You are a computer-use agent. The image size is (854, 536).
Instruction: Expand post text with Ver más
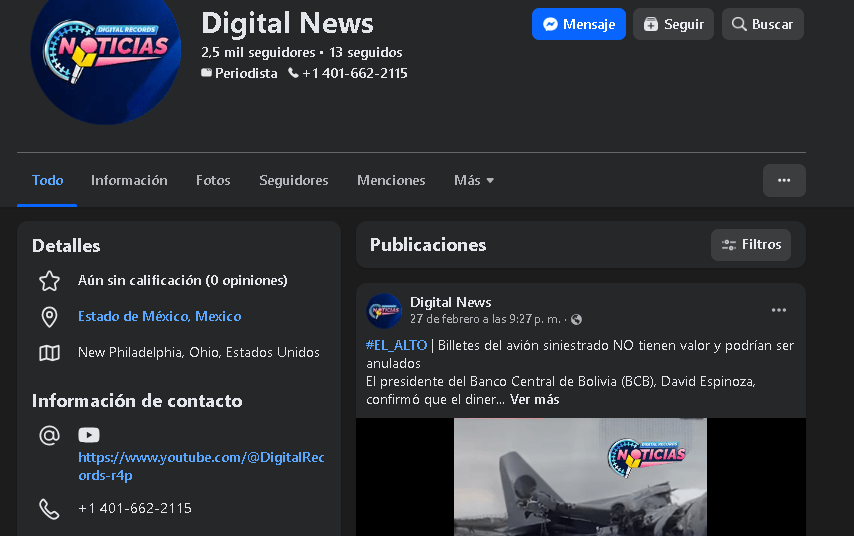coord(534,399)
